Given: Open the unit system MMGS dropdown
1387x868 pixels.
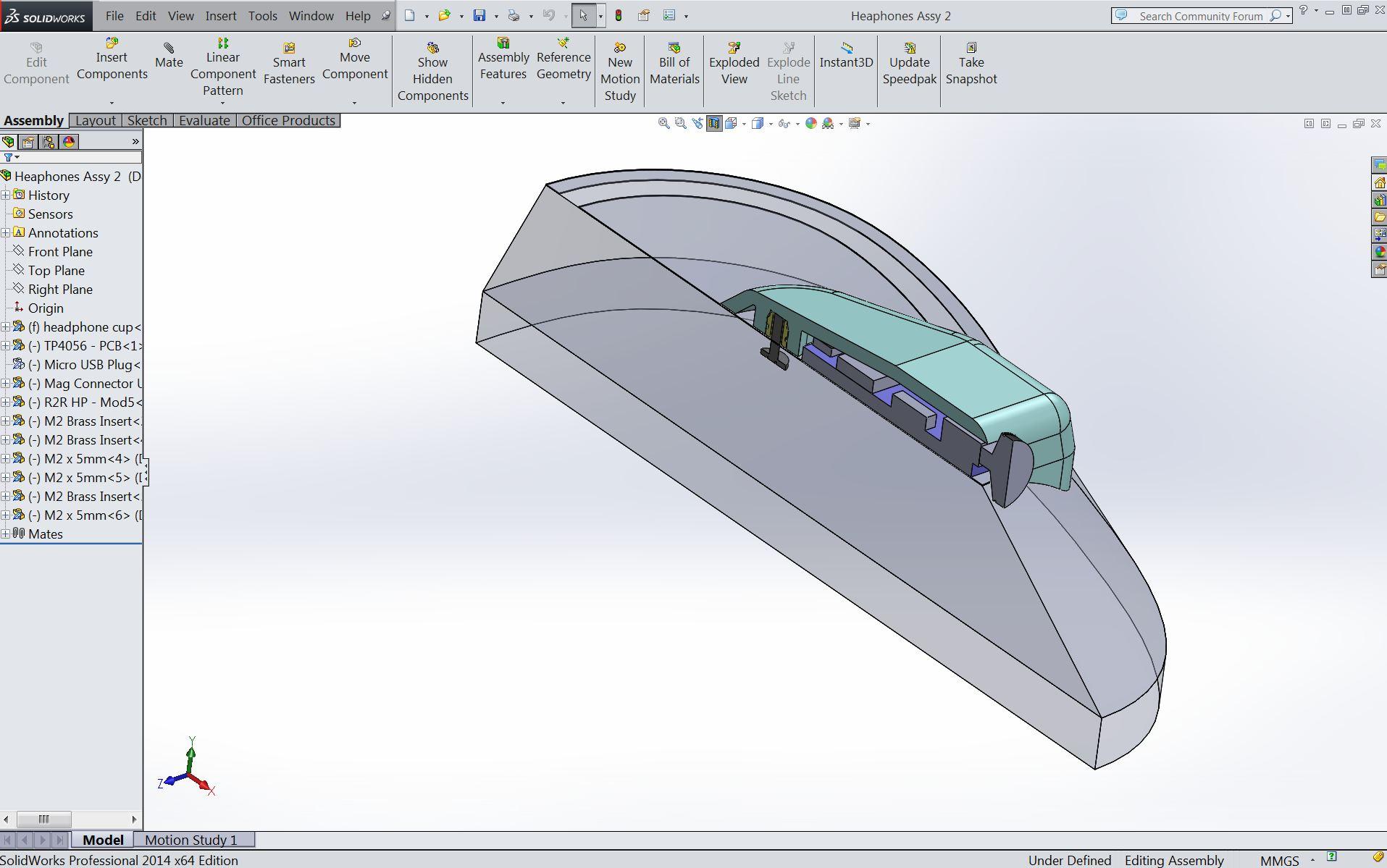Looking at the screenshot, I should coord(1312,860).
